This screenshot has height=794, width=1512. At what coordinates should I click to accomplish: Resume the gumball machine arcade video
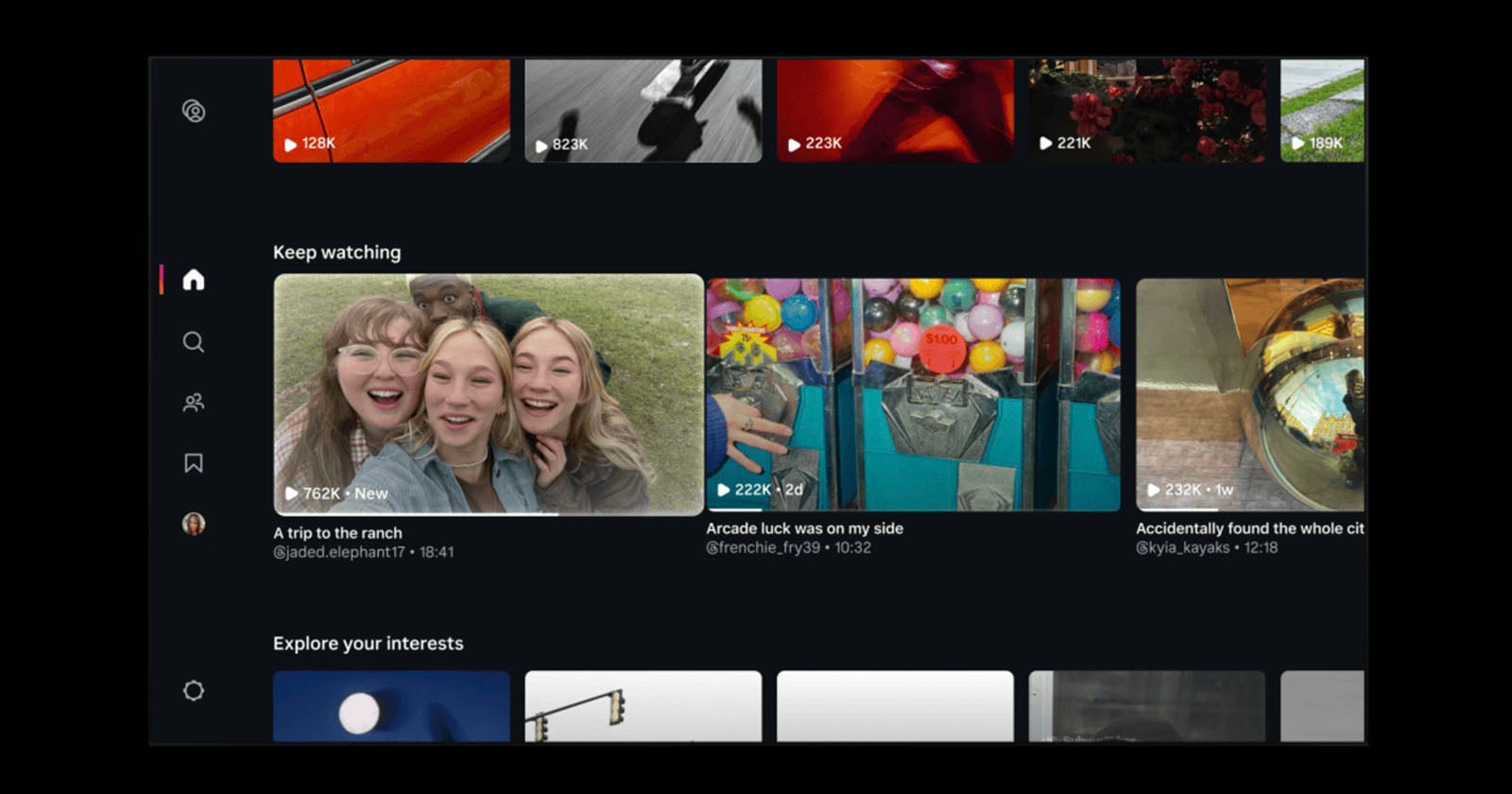(x=913, y=395)
